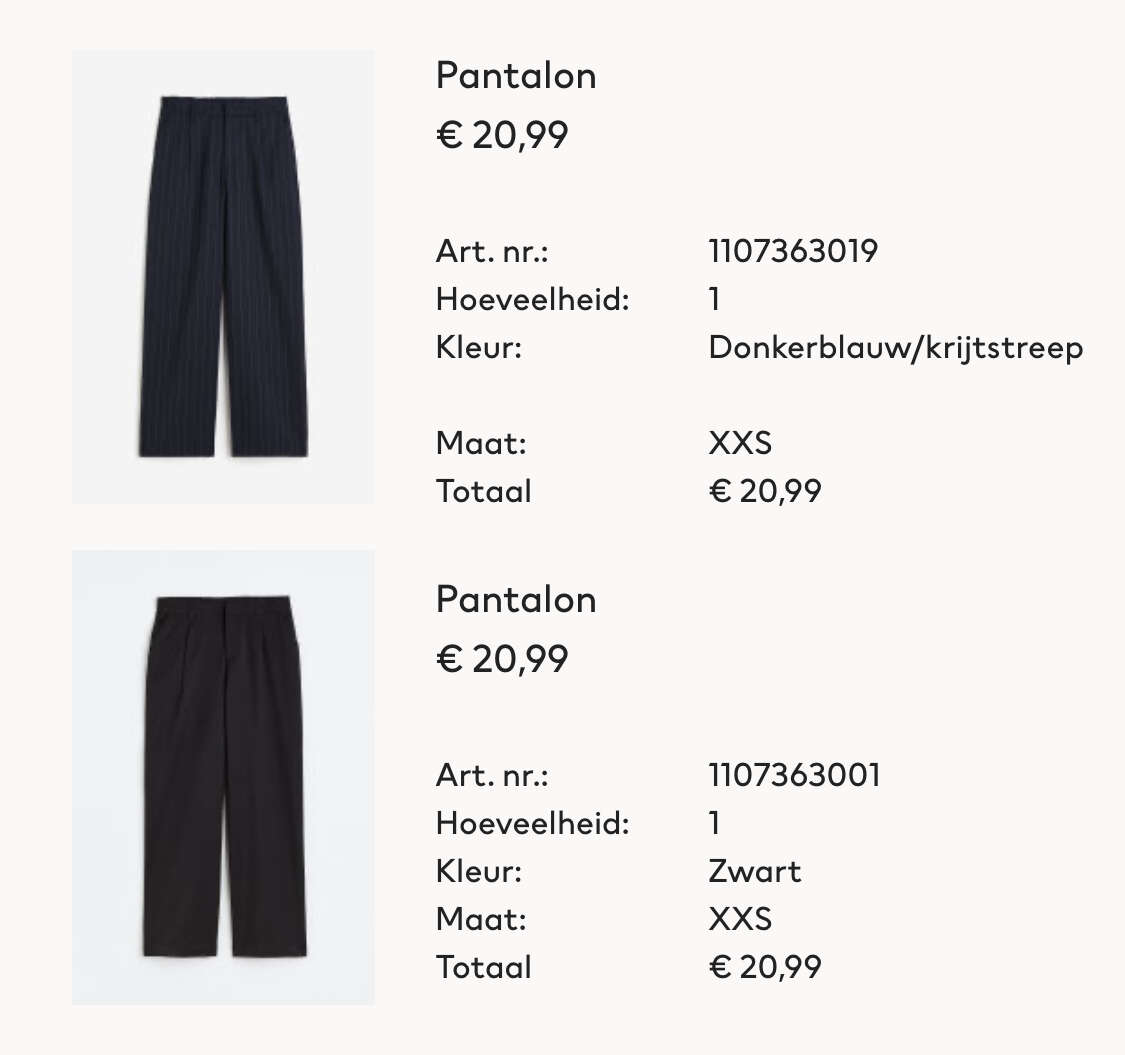Click the Totaal amount for black pantalon
1125x1055 pixels.
pos(765,967)
